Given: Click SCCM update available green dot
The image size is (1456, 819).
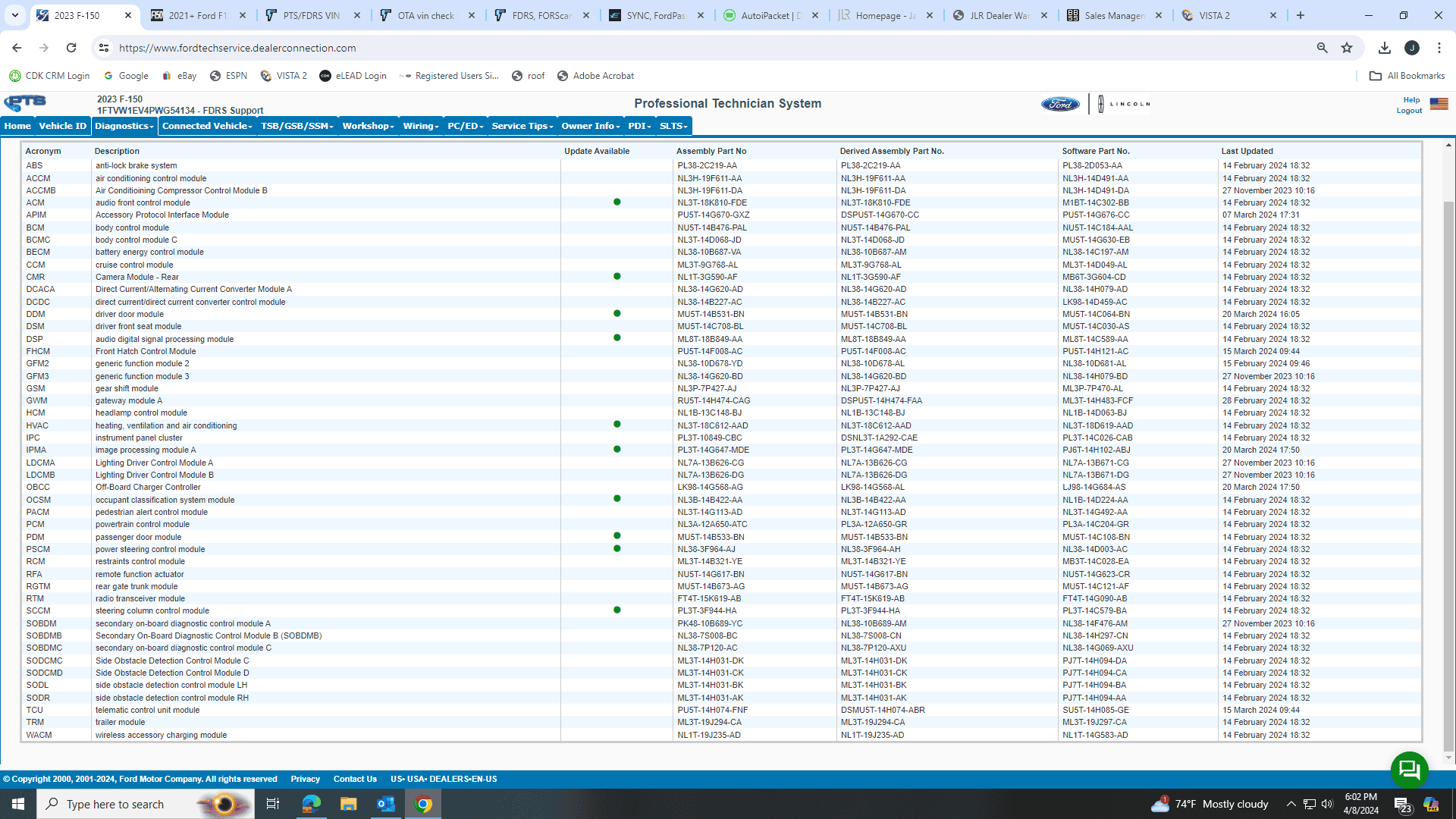Looking at the screenshot, I should pos(617,610).
